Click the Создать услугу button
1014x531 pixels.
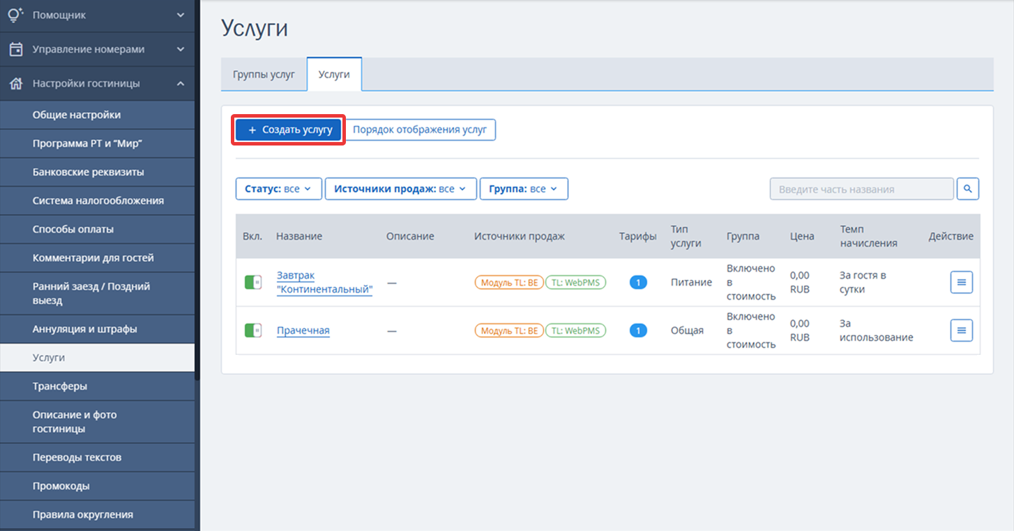(289, 129)
